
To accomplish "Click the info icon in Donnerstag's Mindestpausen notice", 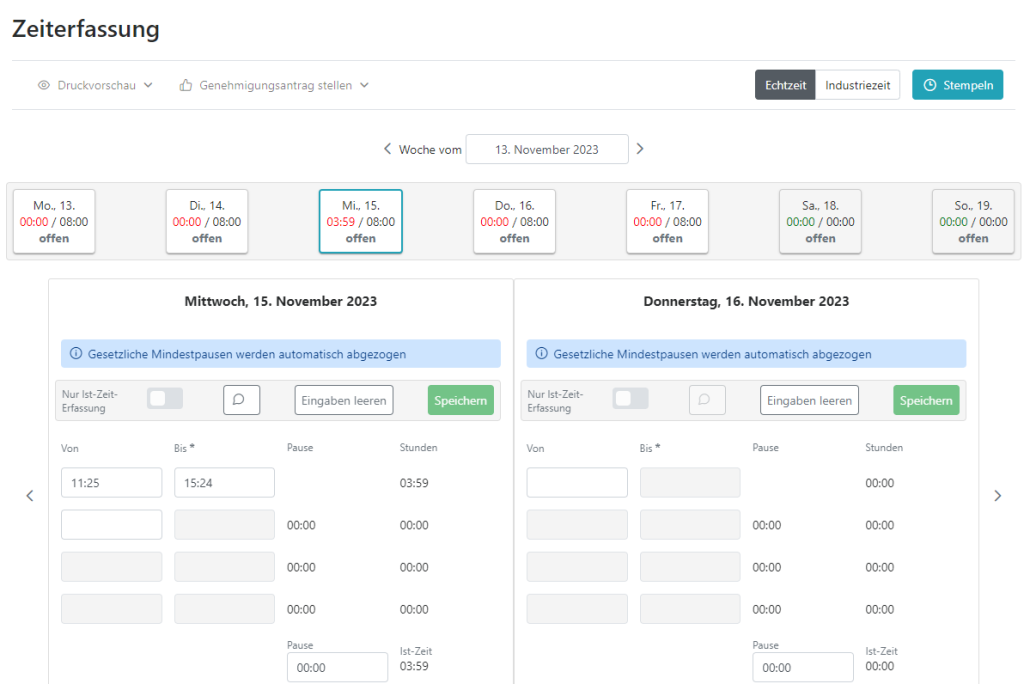I will point(541,353).
